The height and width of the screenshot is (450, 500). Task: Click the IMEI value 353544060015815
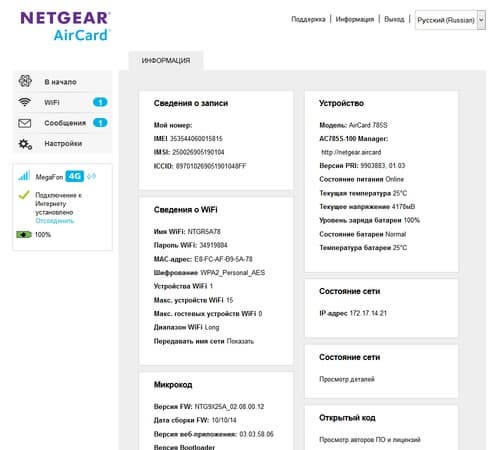click(196, 139)
